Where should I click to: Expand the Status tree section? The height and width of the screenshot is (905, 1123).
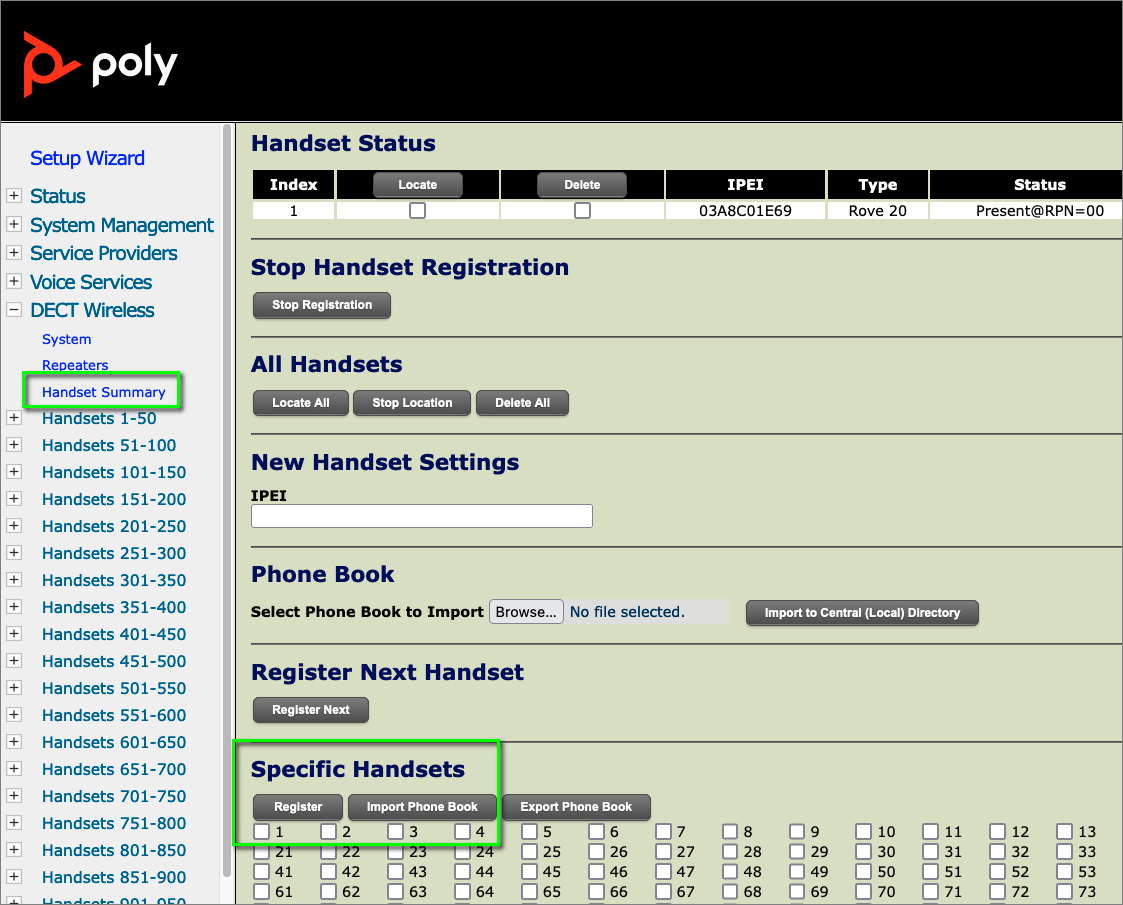coord(14,196)
